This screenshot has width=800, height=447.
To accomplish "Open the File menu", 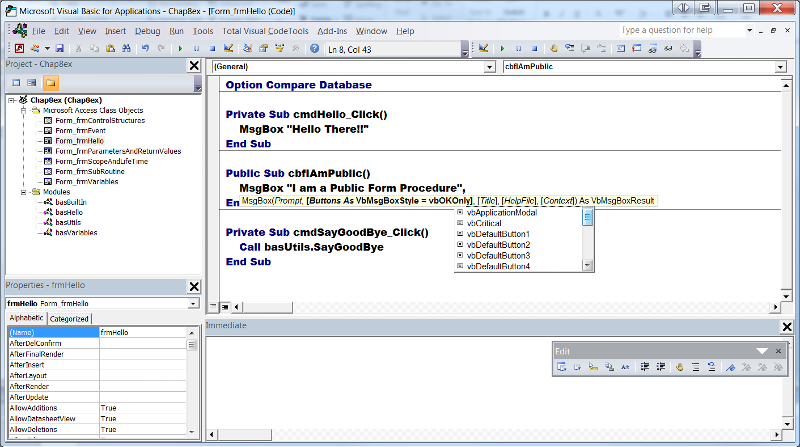I will (x=38, y=31).
